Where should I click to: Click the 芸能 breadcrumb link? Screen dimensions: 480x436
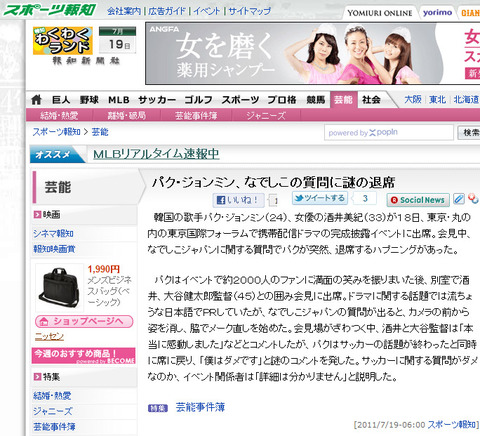[x=100, y=132]
